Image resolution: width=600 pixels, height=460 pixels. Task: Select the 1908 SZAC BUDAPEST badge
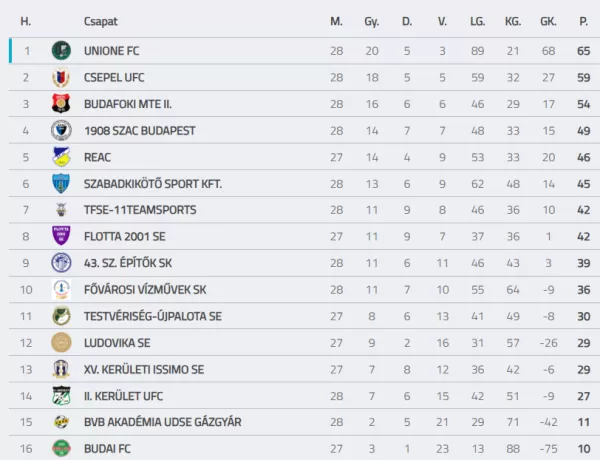(x=61, y=130)
